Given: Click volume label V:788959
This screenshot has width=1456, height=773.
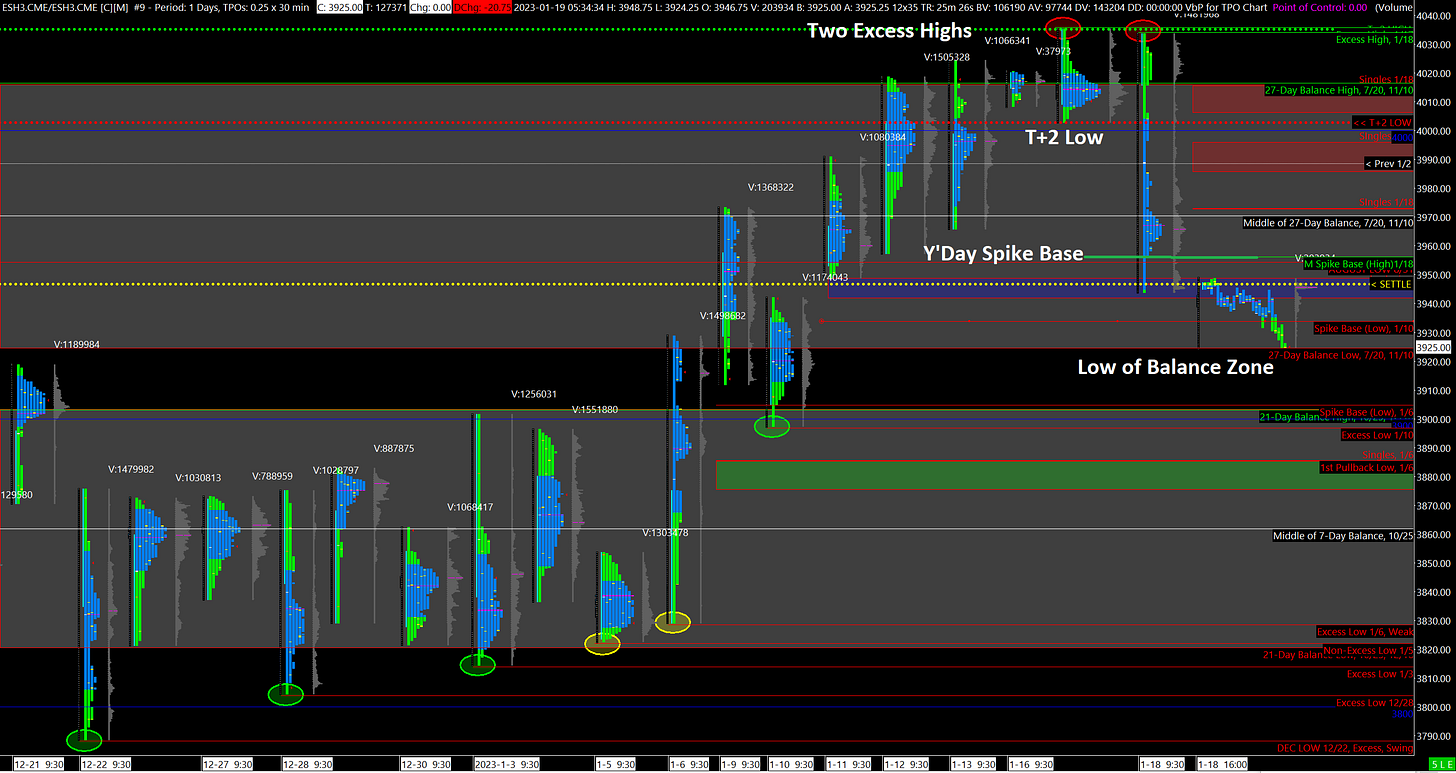Looking at the screenshot, I should click(x=272, y=476).
